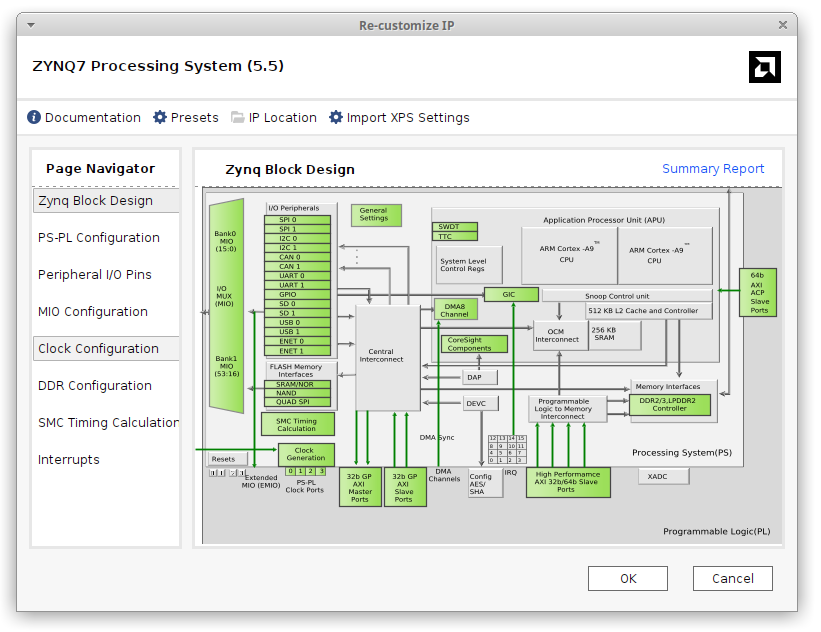821x632 pixels.
Task: Click the GPIO peripheral block
Action: [x=297, y=295]
